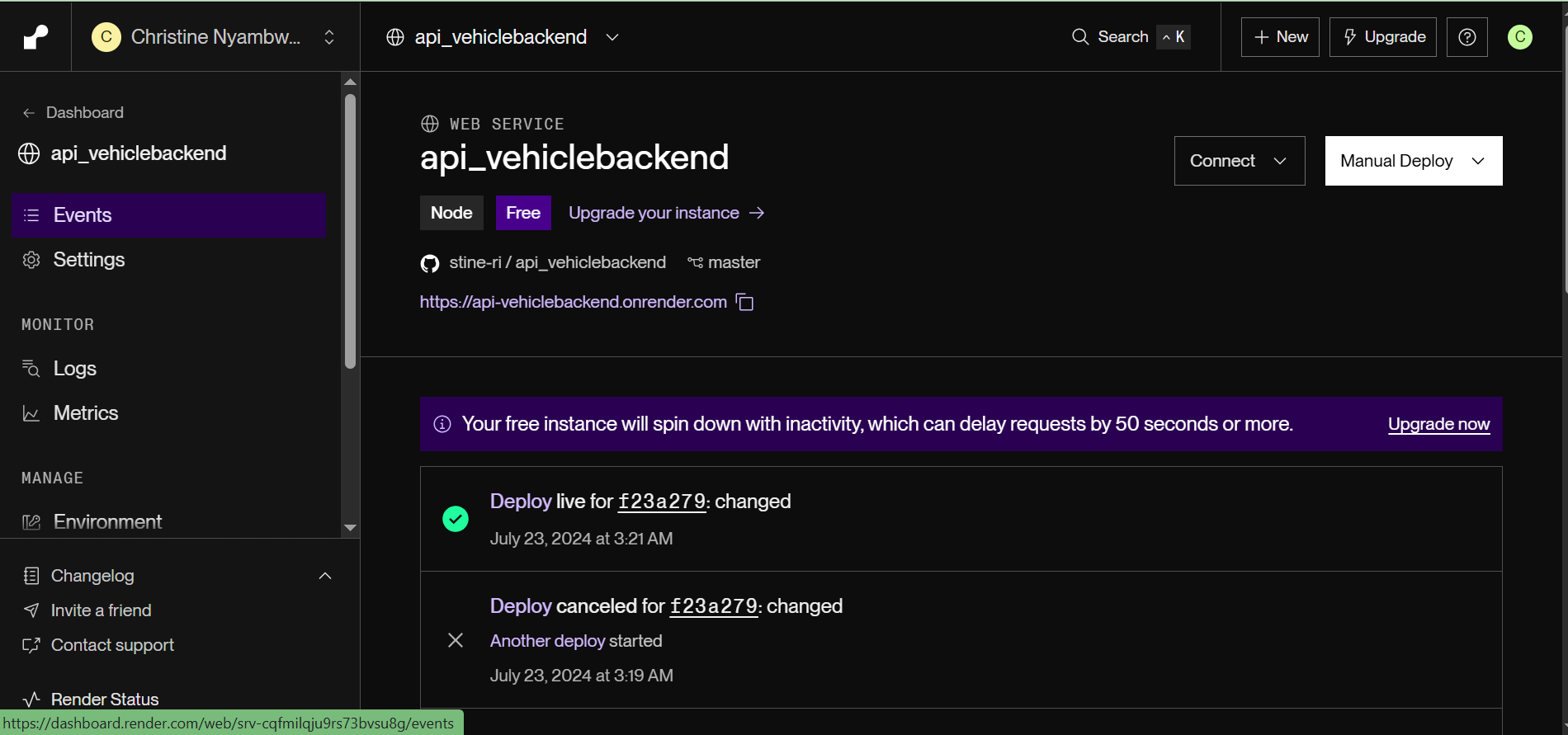
Task: Click the Settings gear icon
Action: tap(31, 260)
